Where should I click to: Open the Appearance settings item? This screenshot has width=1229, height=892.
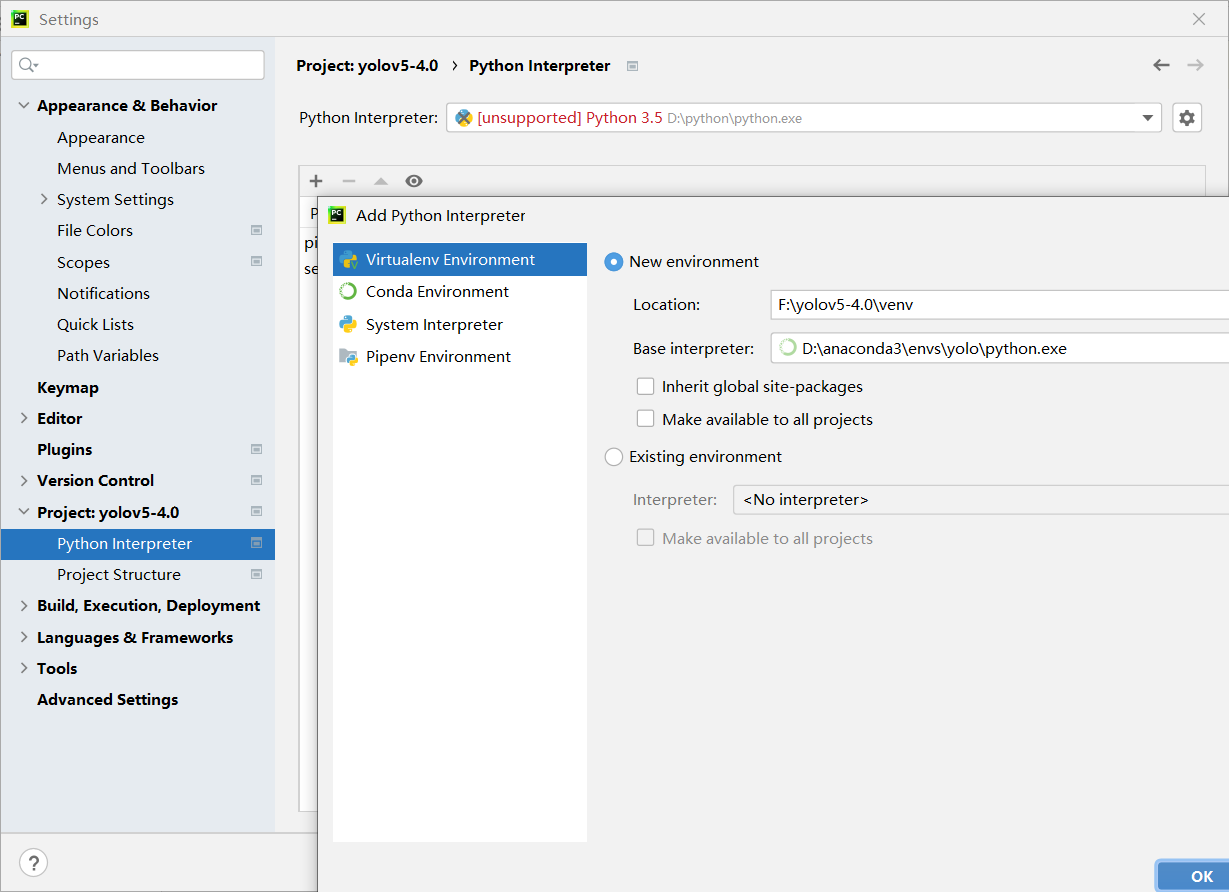(101, 137)
